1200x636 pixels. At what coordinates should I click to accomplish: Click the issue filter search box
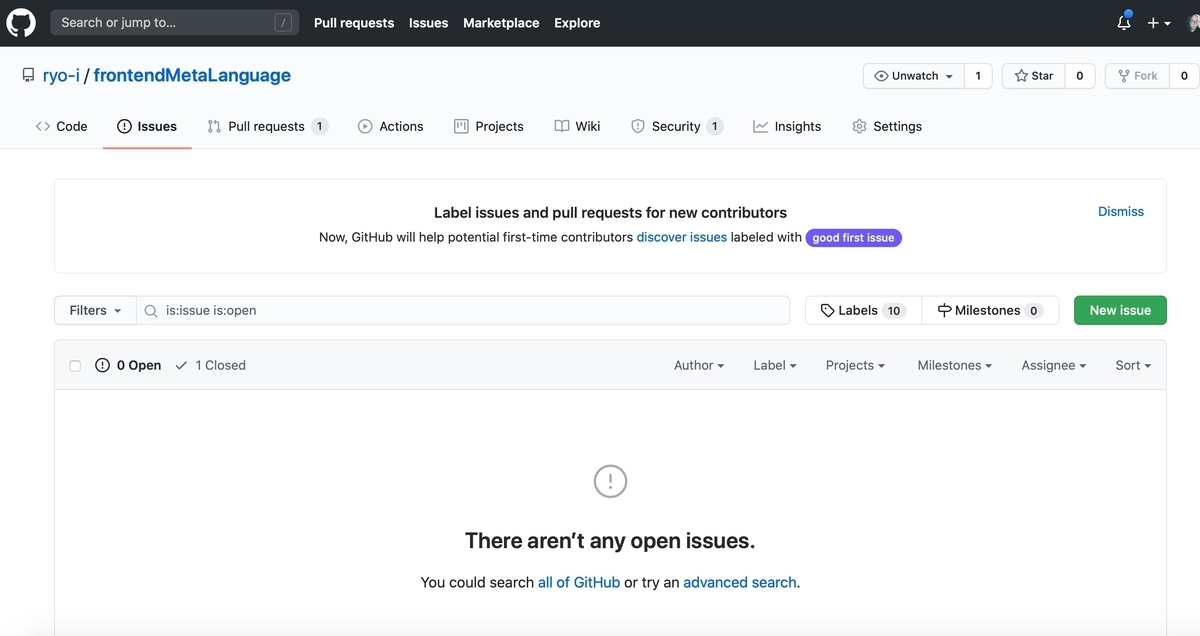coord(463,310)
